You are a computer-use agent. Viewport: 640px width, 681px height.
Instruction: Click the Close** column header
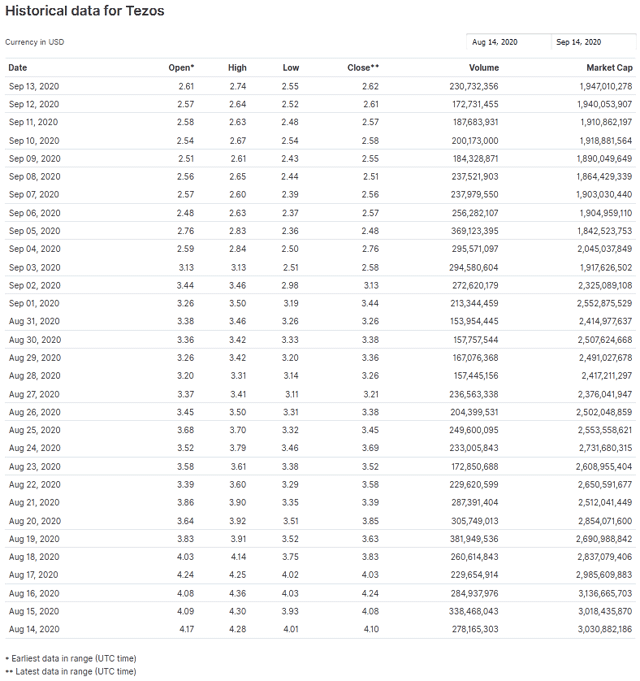click(x=363, y=68)
